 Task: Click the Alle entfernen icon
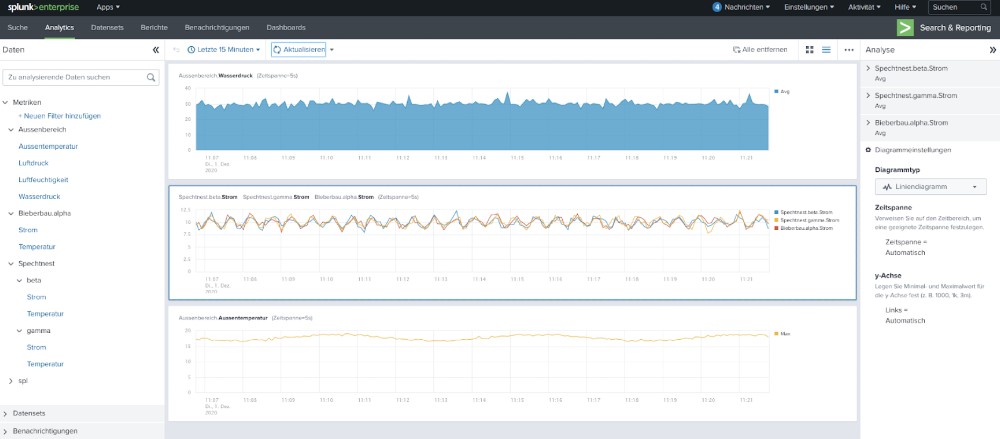tap(737, 50)
